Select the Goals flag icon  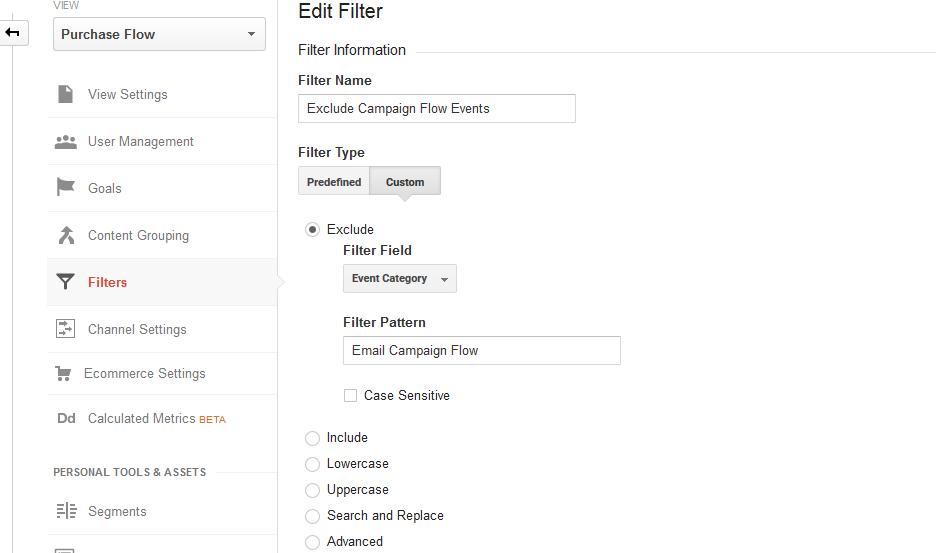tap(66, 188)
